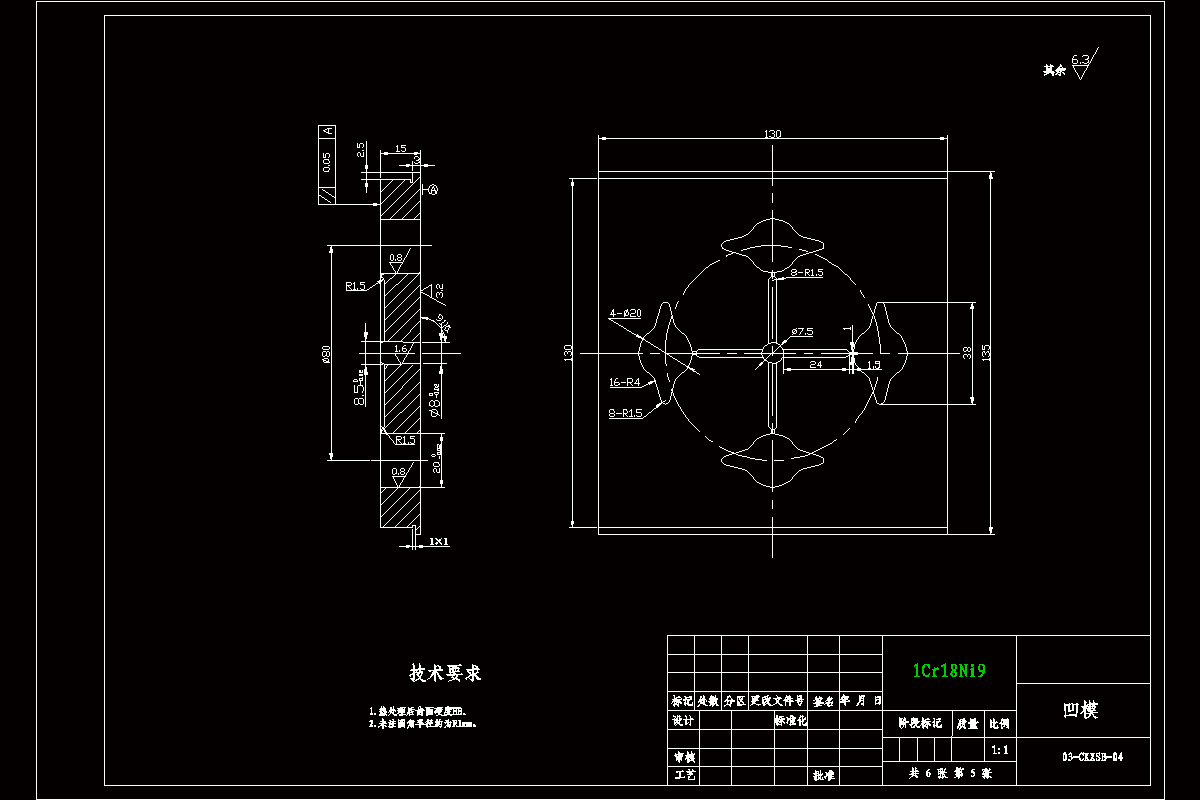
Task: Select the 处数 cell in revision table
Action: 708,701
